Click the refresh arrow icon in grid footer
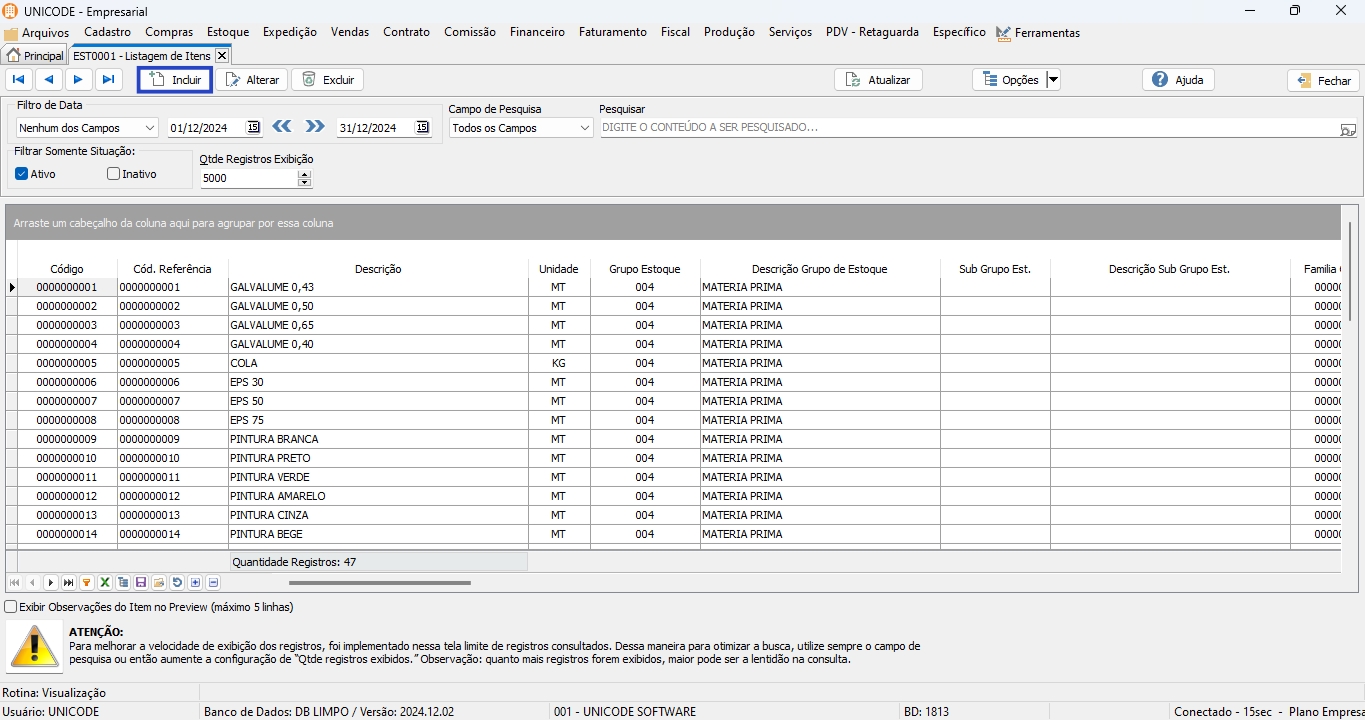 (x=177, y=583)
